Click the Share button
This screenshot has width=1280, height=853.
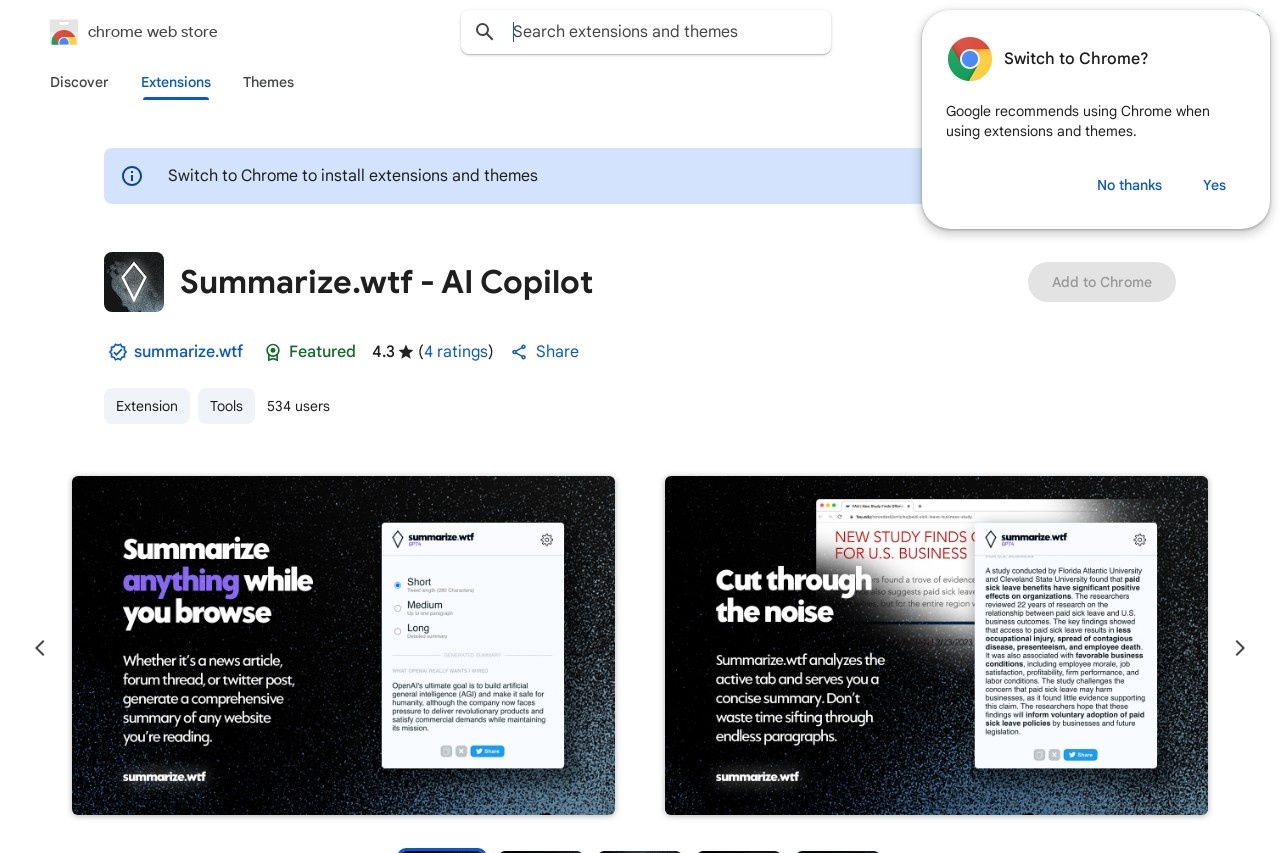(545, 352)
